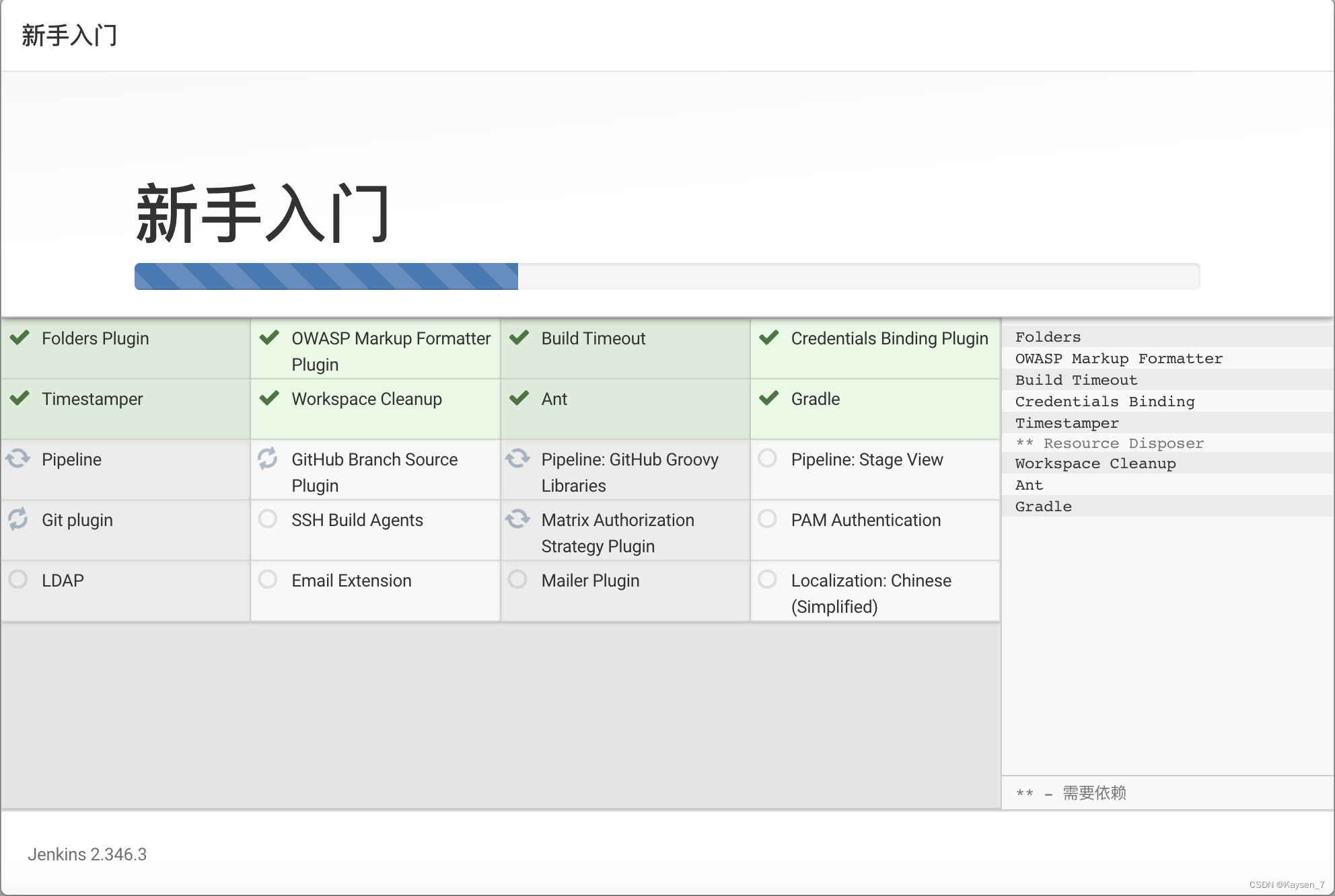Click pending circle for Pipeline: Stage View
1335x896 pixels.
(x=767, y=459)
